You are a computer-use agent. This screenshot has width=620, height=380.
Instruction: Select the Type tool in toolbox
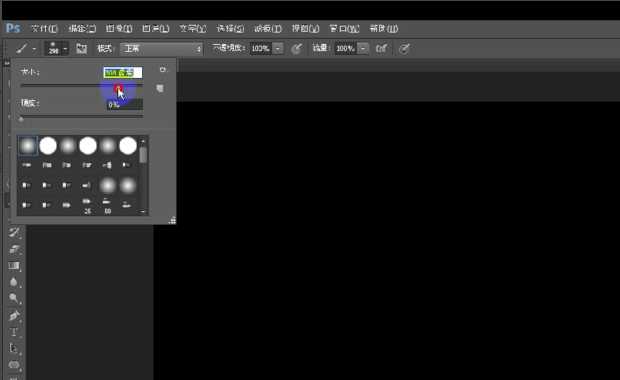pos(14,332)
